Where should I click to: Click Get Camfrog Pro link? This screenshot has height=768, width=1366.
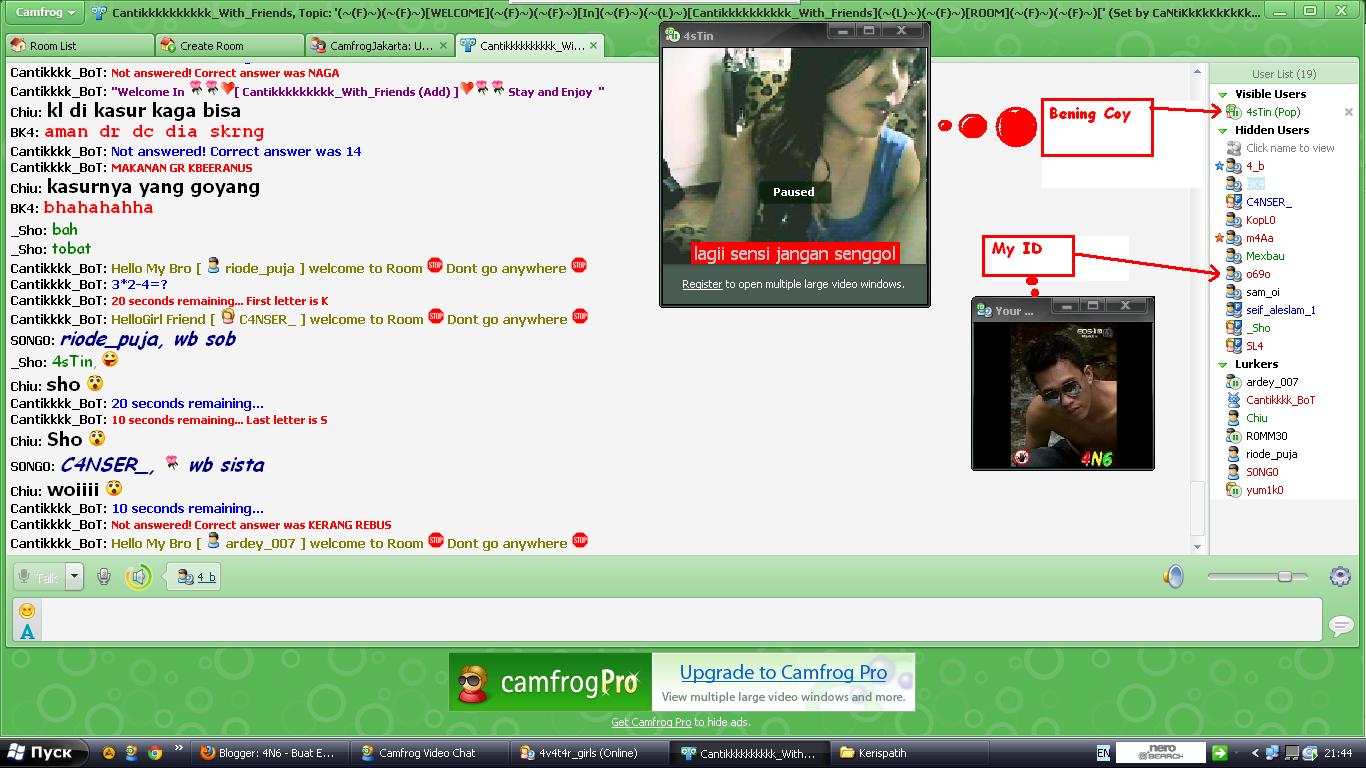[651, 722]
